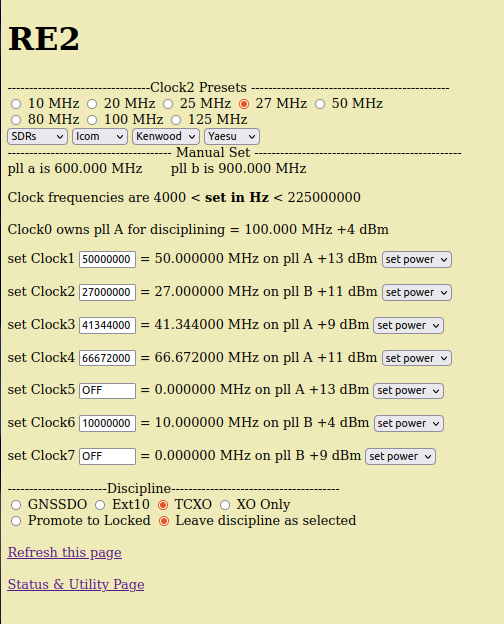Focus the Clock5 OFF input field
The width and height of the screenshot is (504, 624).
(107, 390)
